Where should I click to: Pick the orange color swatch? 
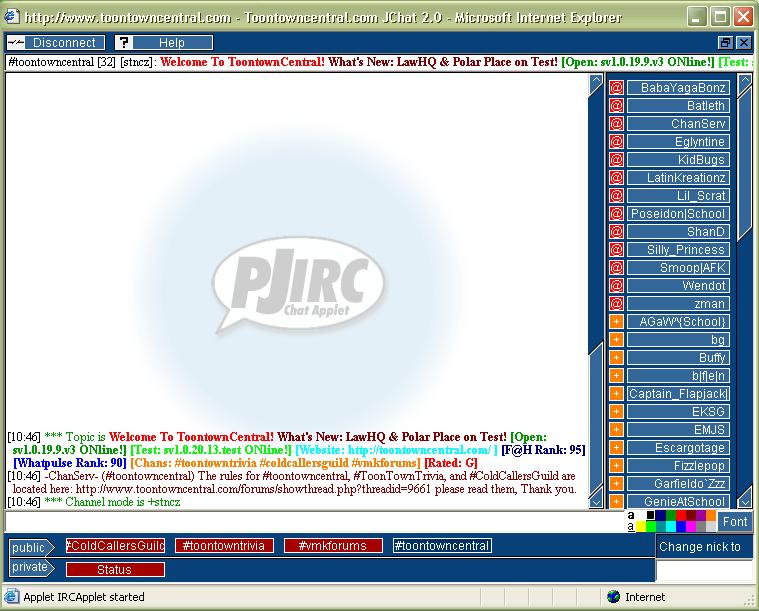point(711,515)
